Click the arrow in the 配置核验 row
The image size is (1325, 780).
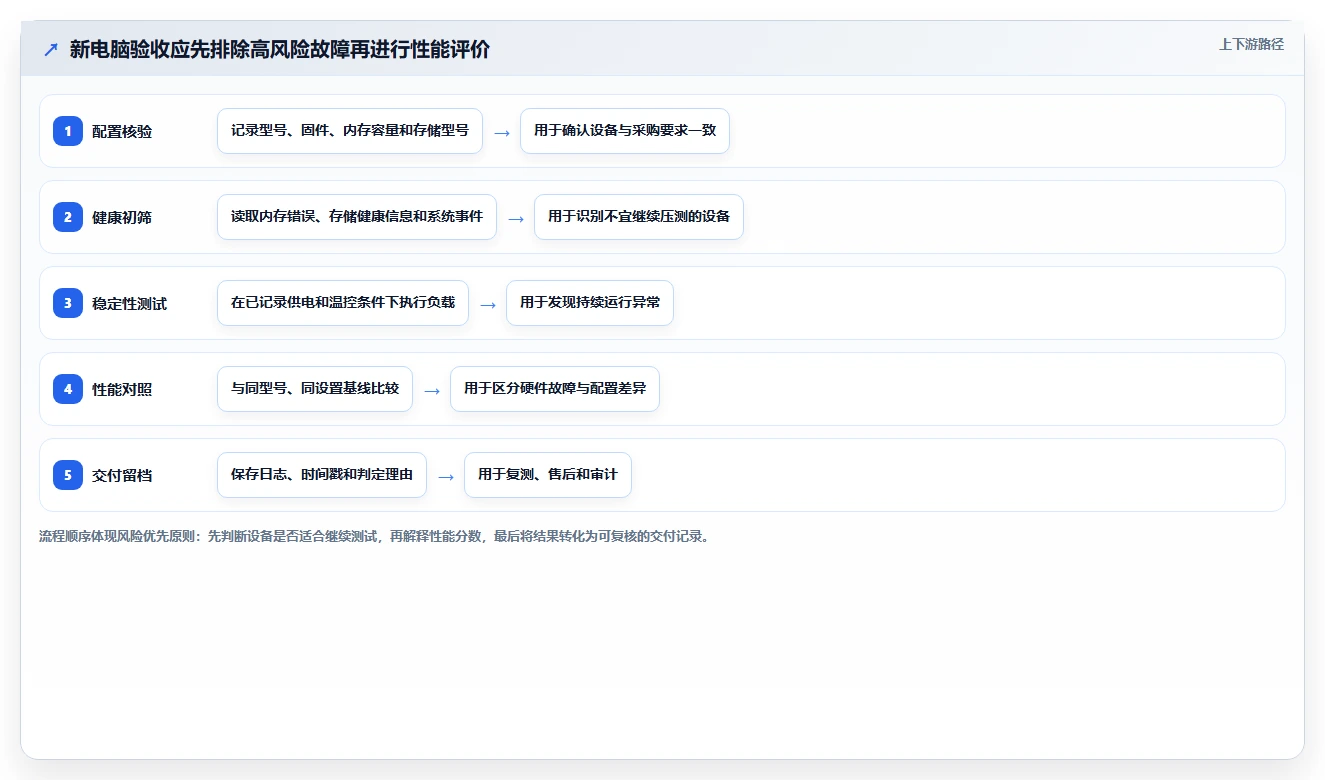[502, 132]
